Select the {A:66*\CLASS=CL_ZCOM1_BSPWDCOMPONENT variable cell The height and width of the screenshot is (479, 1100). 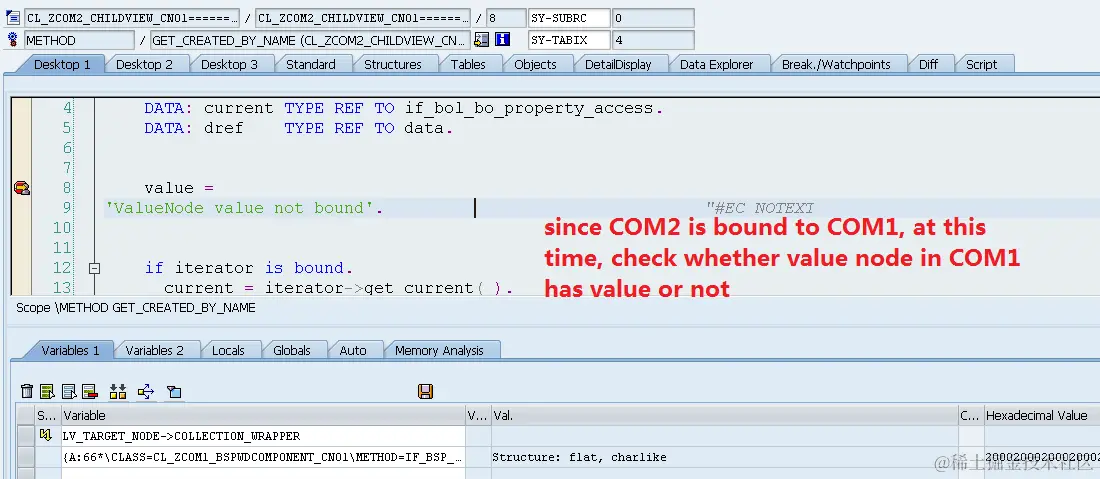click(263, 457)
